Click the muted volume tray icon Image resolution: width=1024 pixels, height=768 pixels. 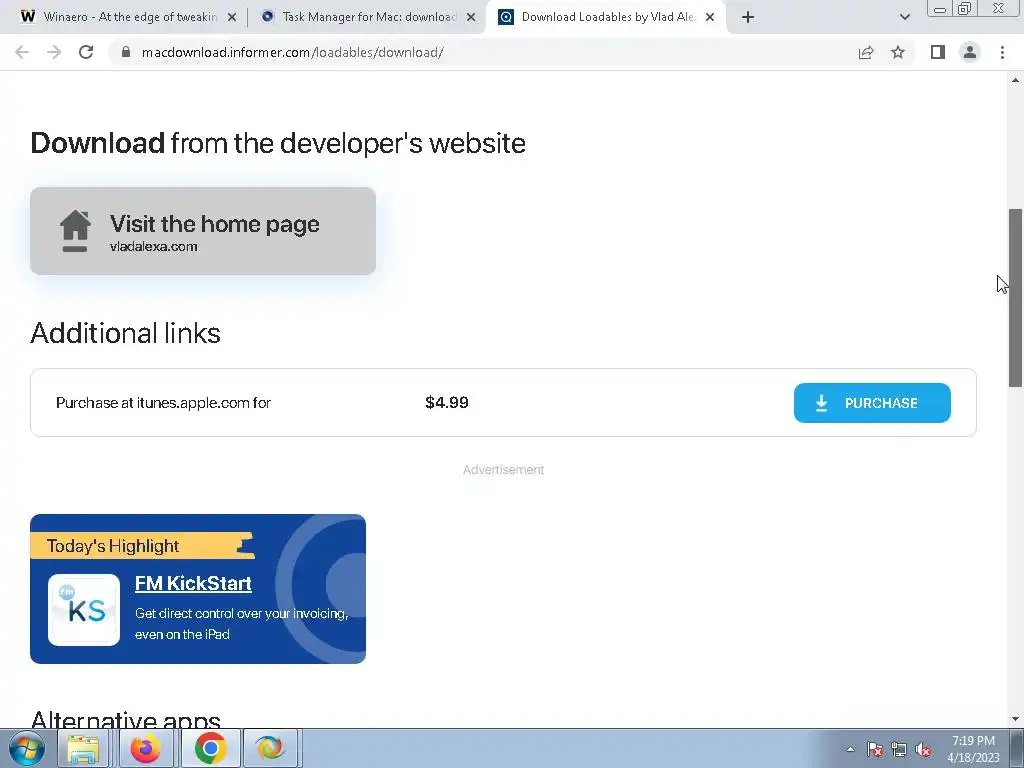pos(923,749)
